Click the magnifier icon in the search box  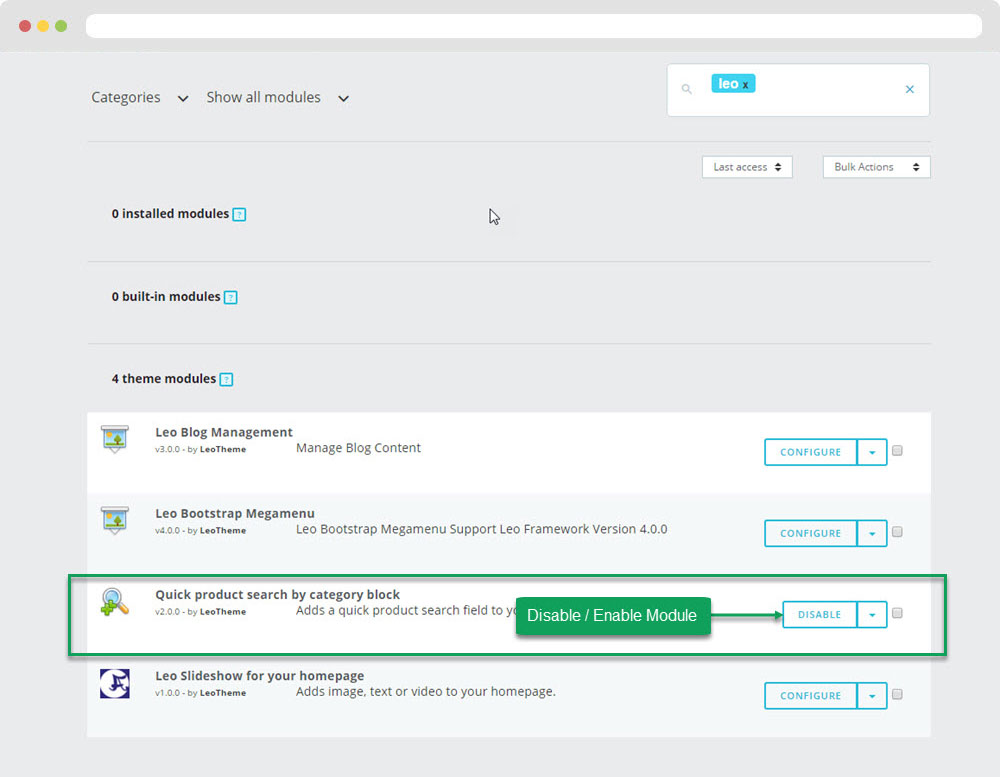click(x=686, y=89)
